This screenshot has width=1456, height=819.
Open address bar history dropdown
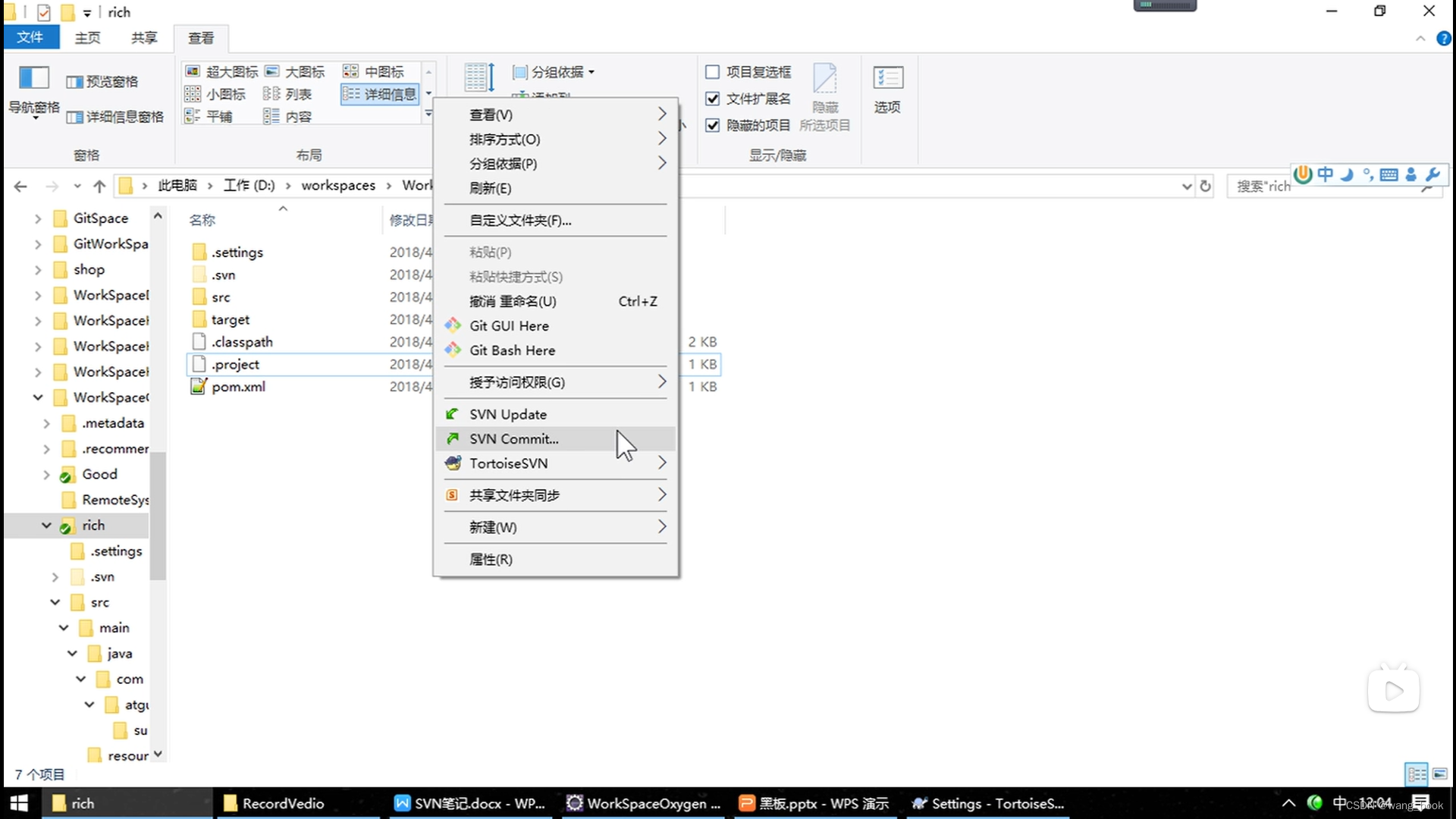pyautogui.click(x=1187, y=186)
